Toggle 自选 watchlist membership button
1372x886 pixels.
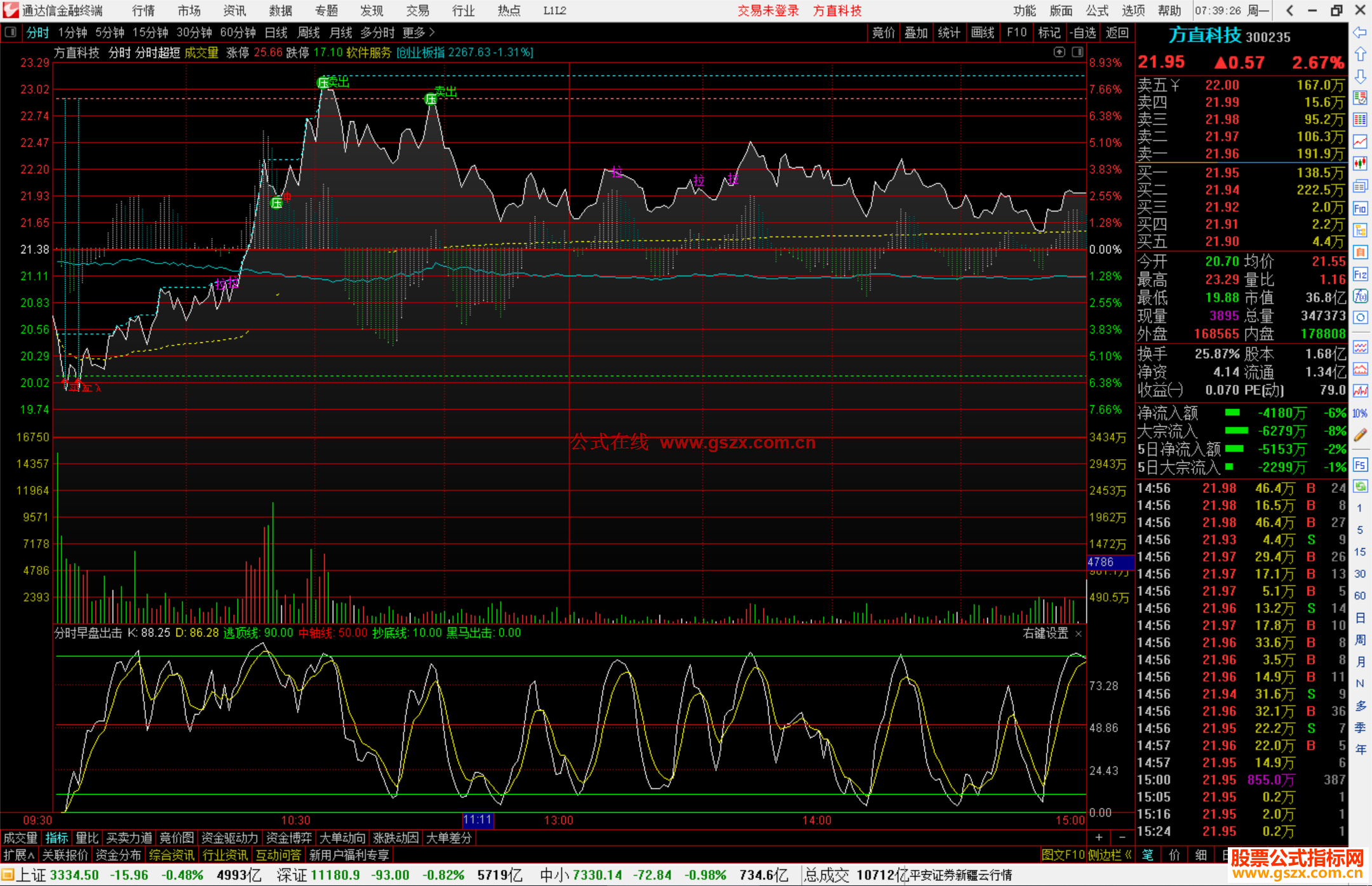point(1082,32)
